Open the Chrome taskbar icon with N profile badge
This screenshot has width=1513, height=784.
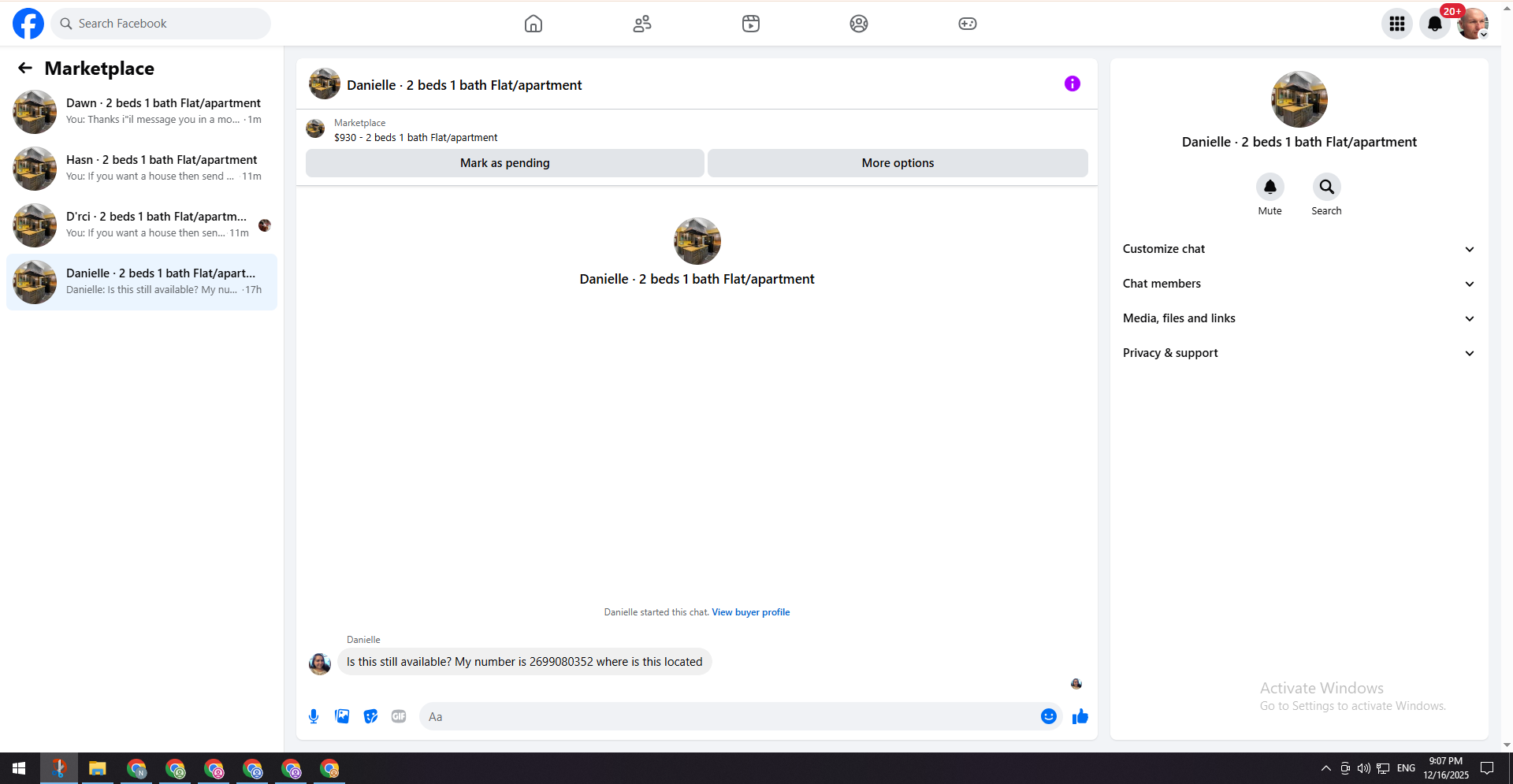point(137,768)
